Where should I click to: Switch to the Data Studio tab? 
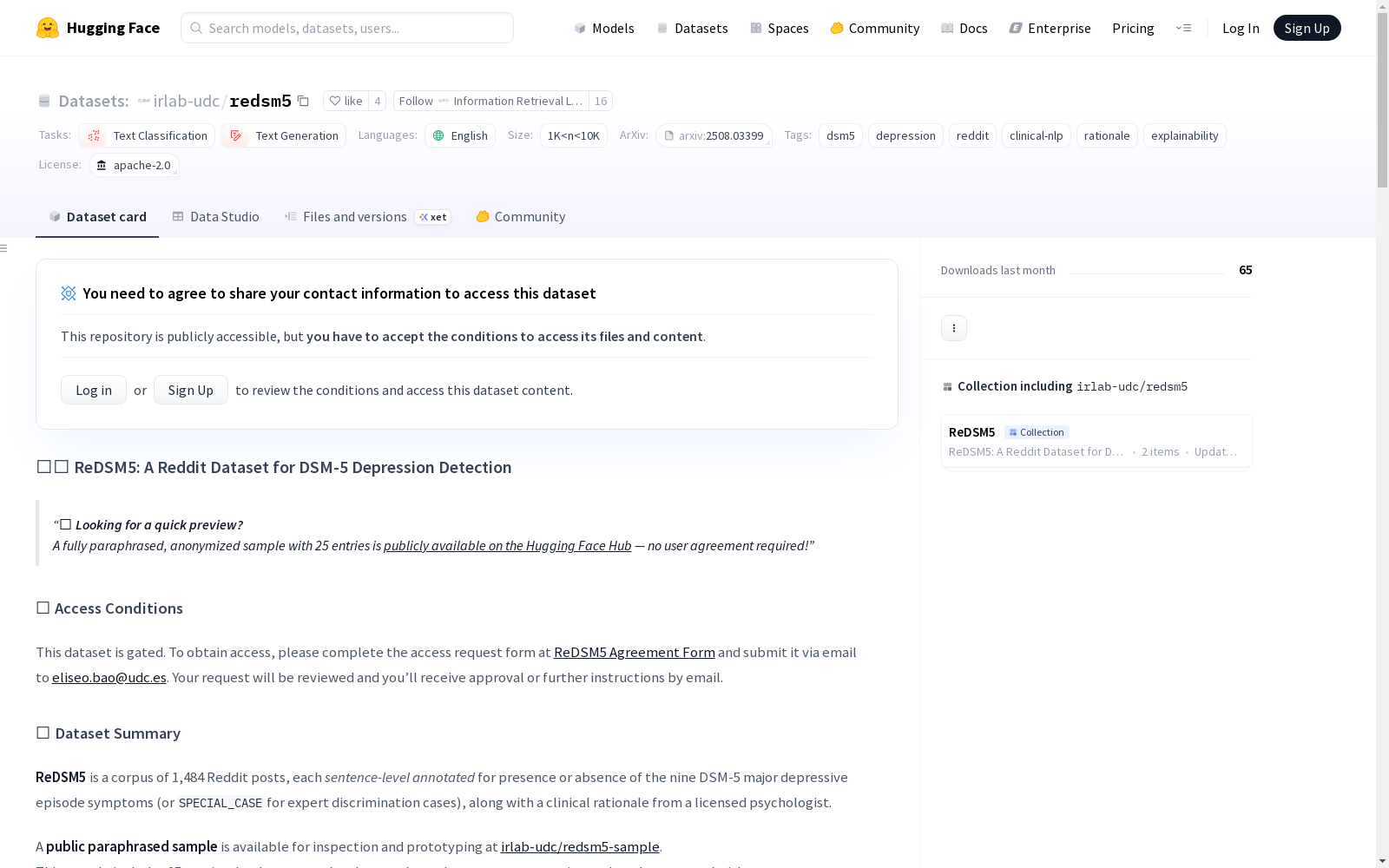coord(215,217)
